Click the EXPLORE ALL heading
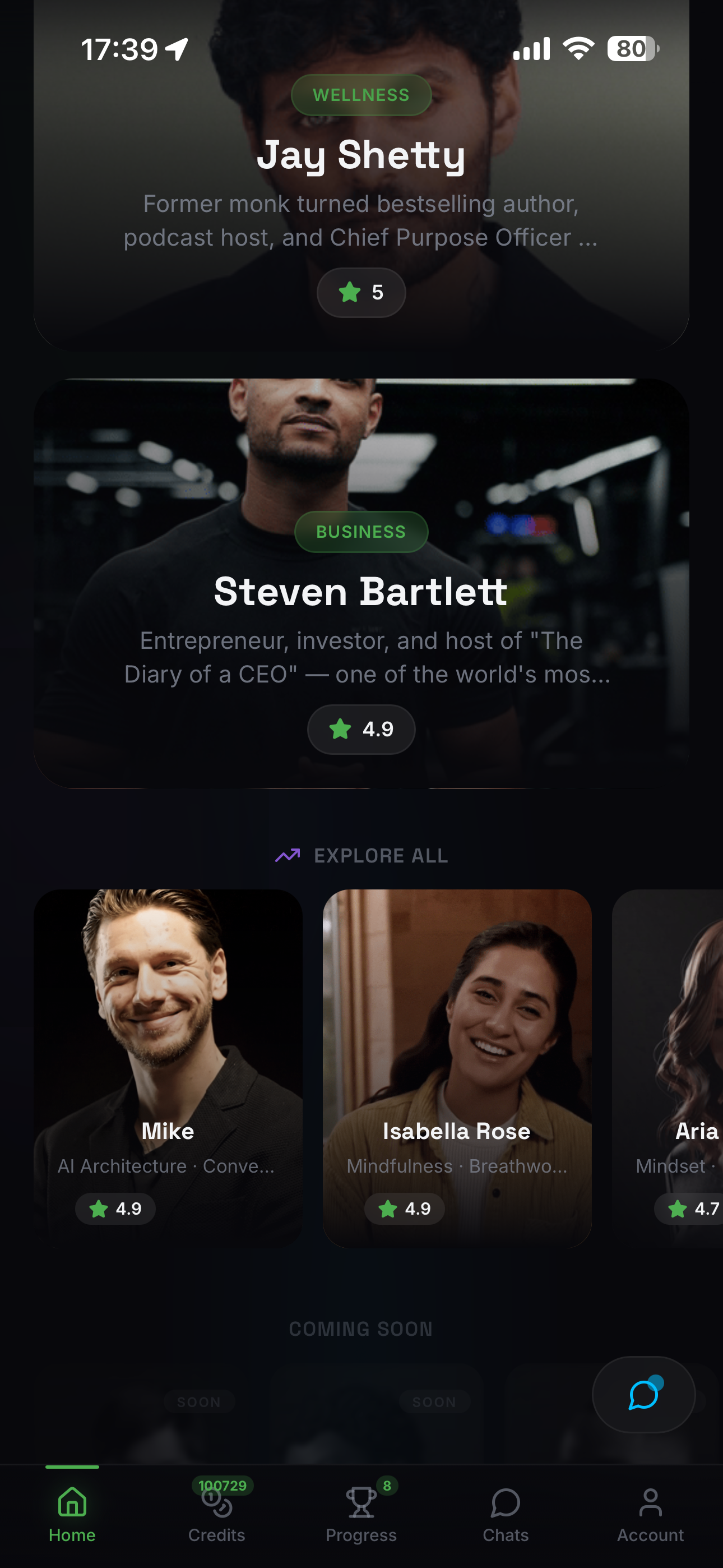 pyautogui.click(x=381, y=855)
